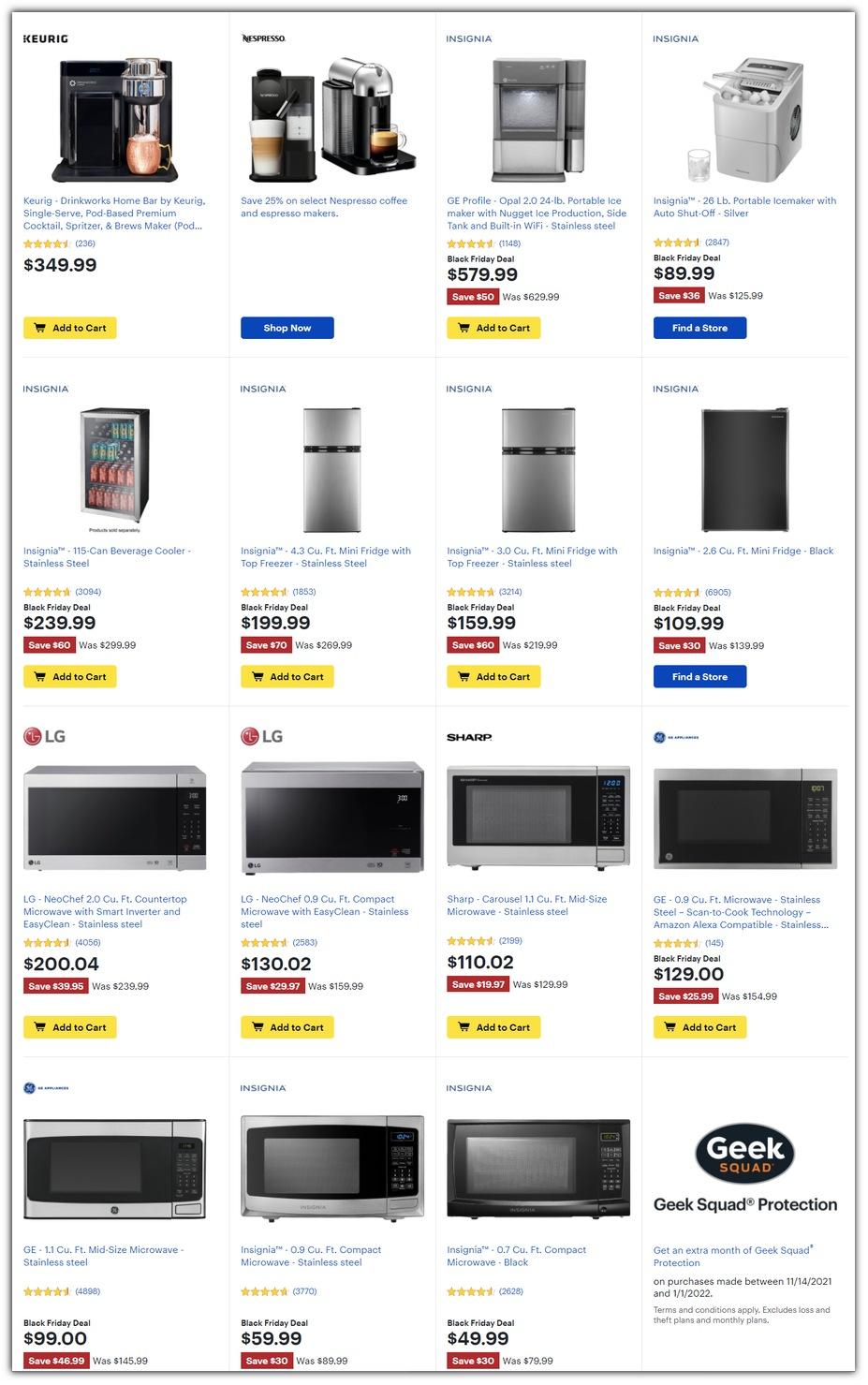Add 115-Can Beverage Cooler to cart
Viewport: 868px width, 1385px height.
(70, 677)
